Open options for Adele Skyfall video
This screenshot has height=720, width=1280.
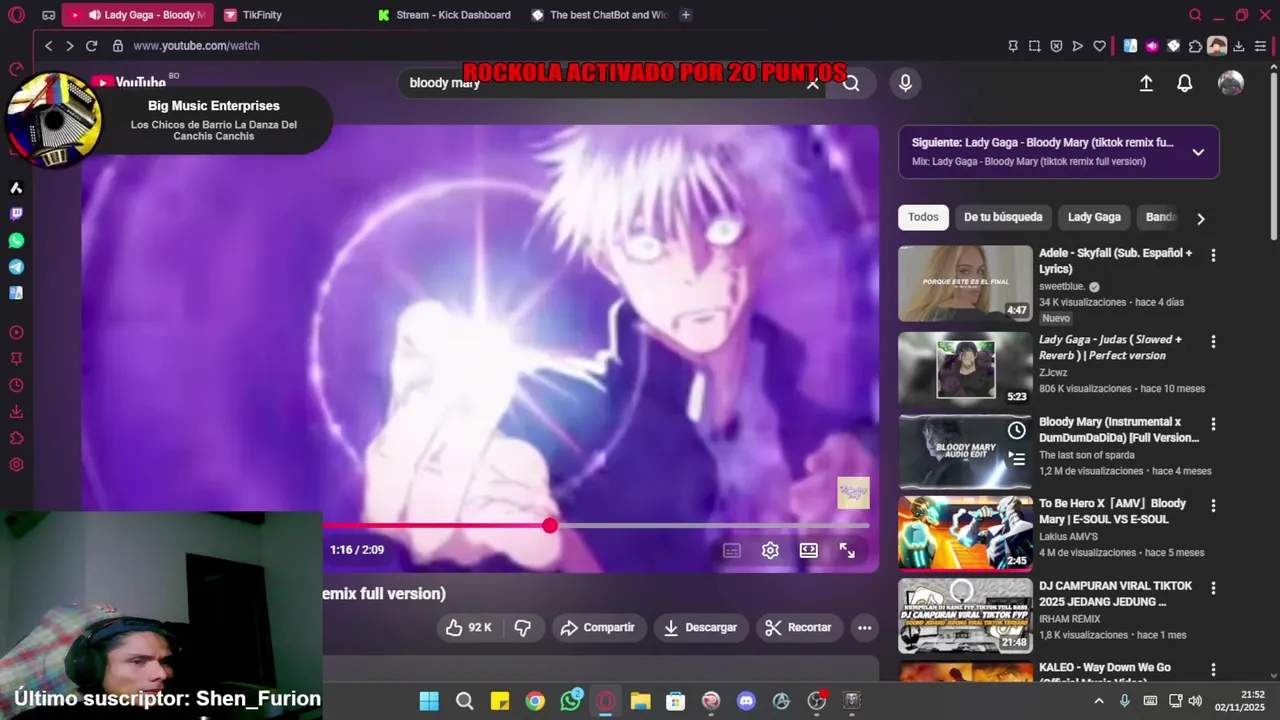pyautogui.click(x=1213, y=256)
